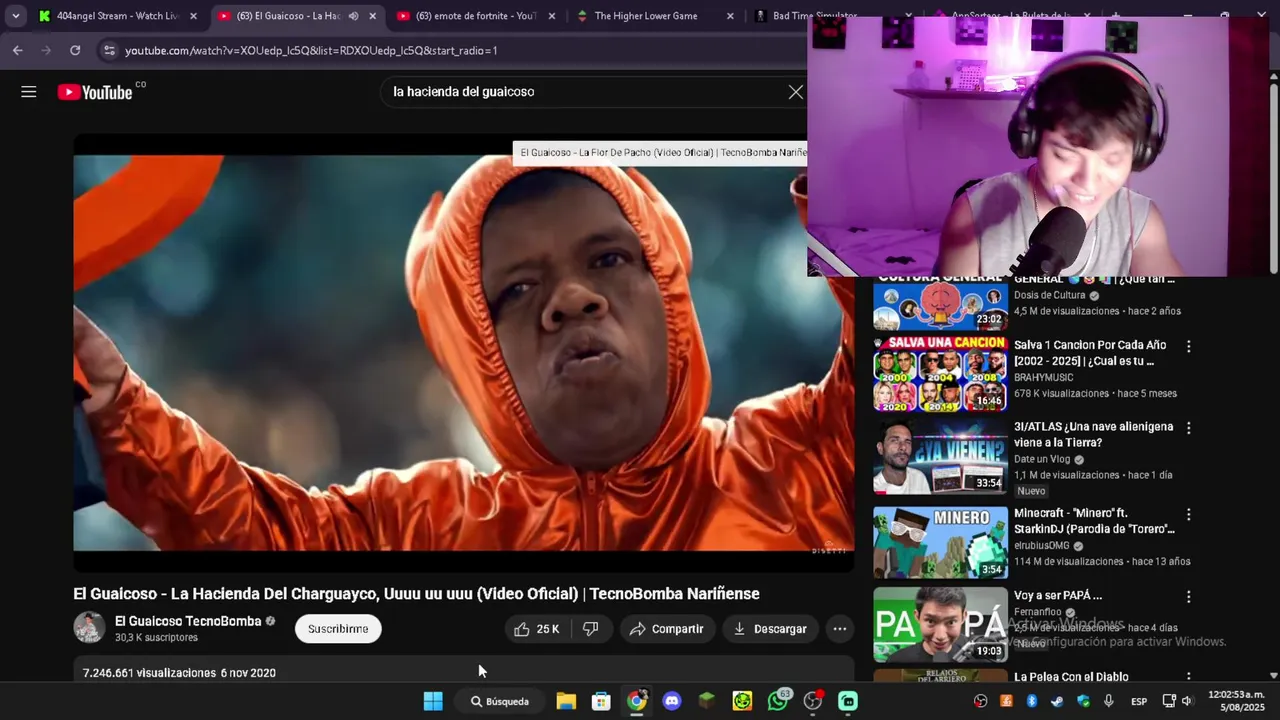The width and height of the screenshot is (1280, 720).
Task: Open Microsoft Store from the taskbar
Action: click(601, 701)
